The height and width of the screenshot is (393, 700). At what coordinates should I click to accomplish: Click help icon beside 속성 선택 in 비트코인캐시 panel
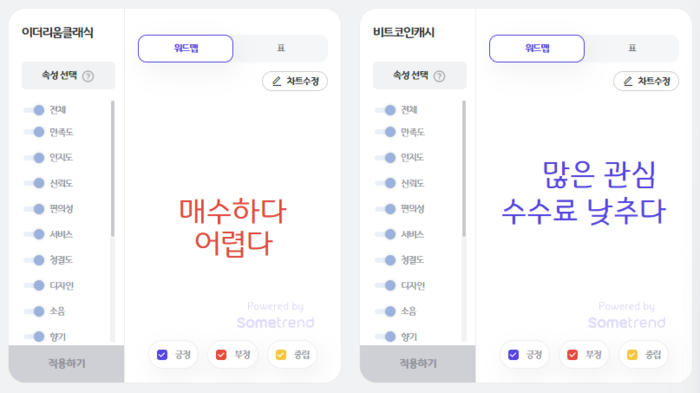439,76
